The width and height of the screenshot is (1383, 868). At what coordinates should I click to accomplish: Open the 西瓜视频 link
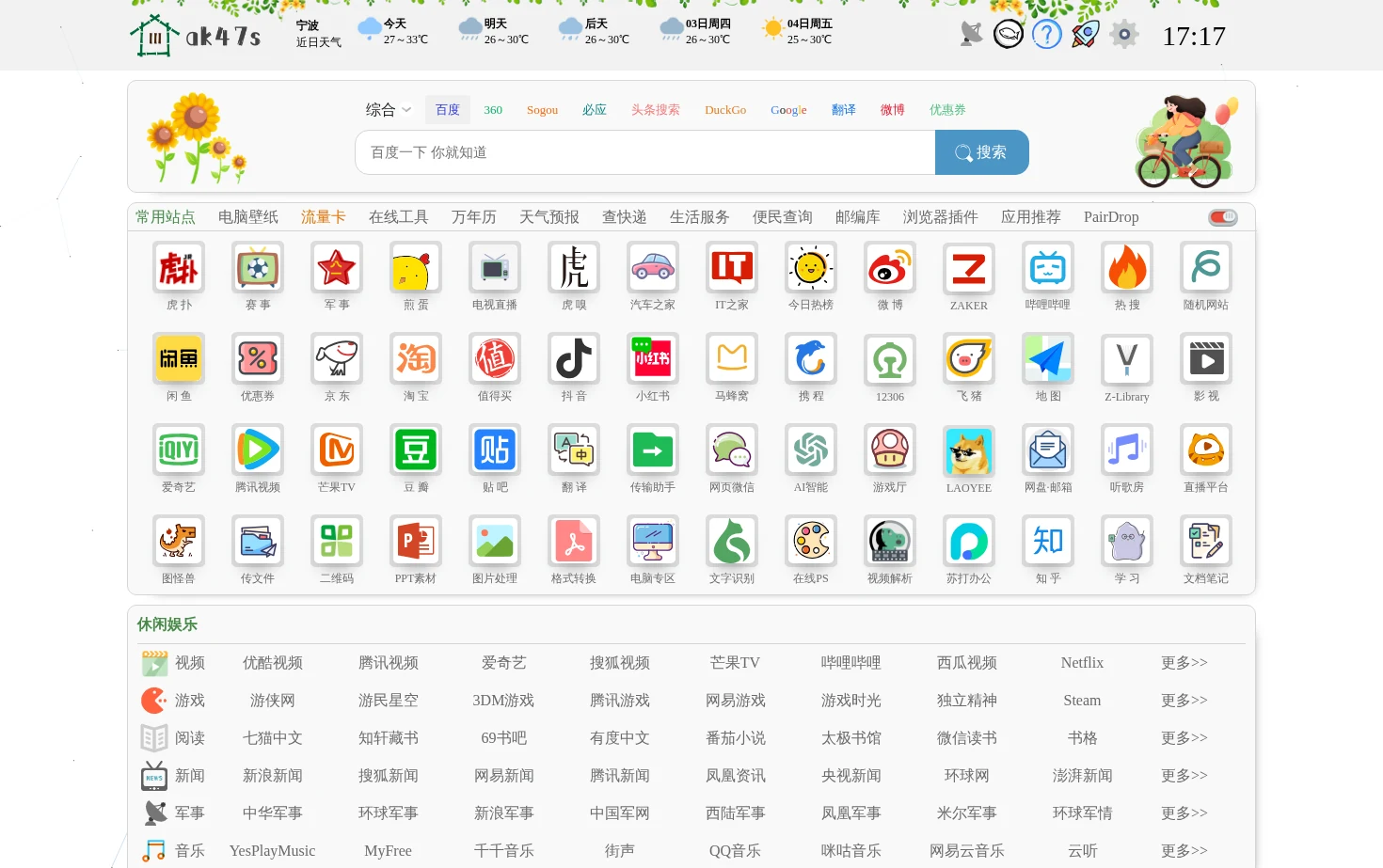pyautogui.click(x=967, y=663)
